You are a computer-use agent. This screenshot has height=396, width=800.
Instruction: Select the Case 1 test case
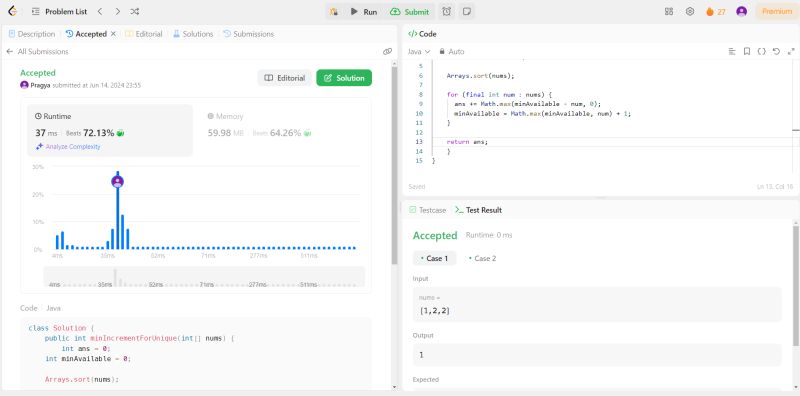(x=434, y=258)
